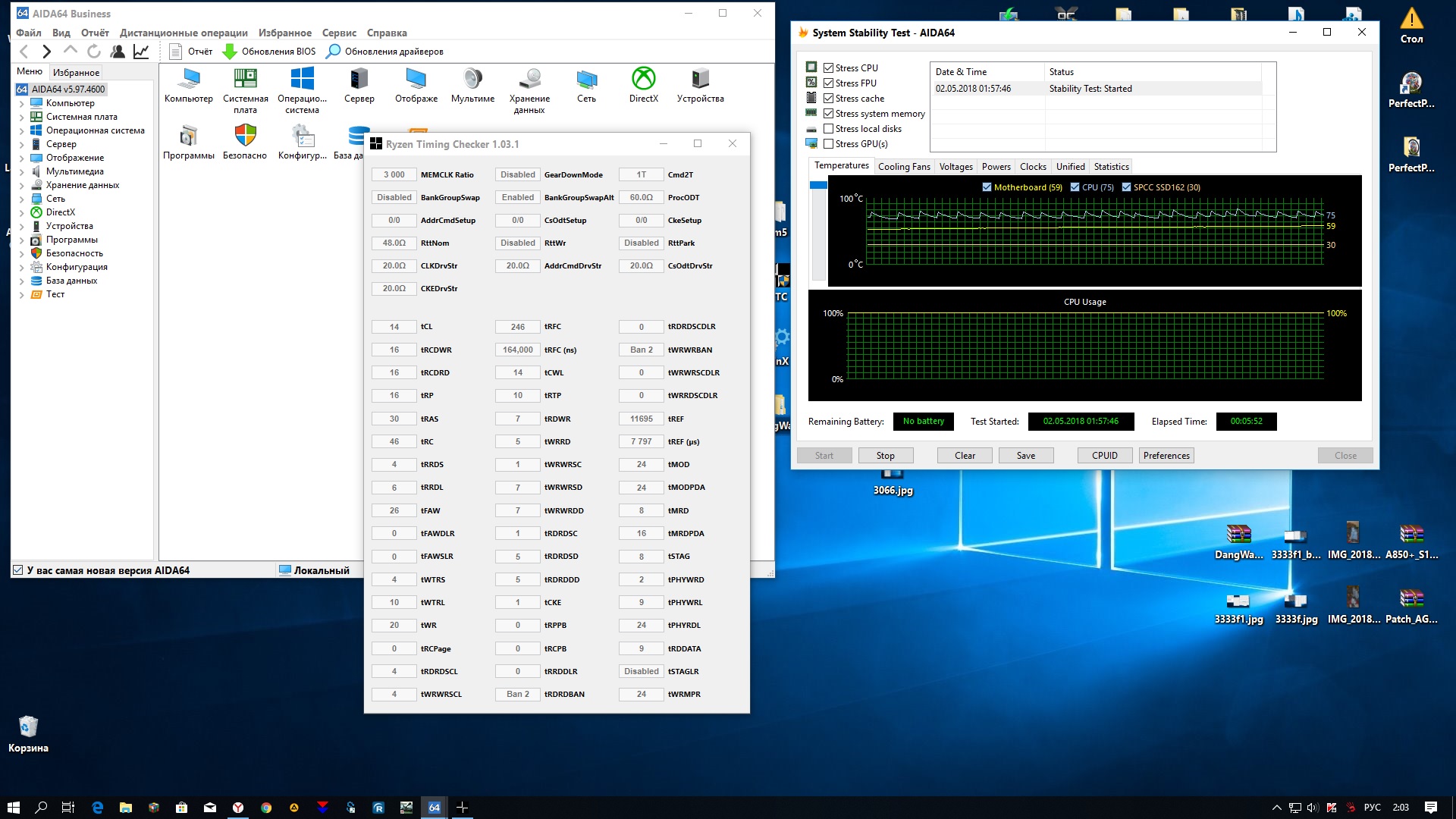Click the Мультимедиа speaker icon
Screen dimensions: 1456x819
(472, 79)
